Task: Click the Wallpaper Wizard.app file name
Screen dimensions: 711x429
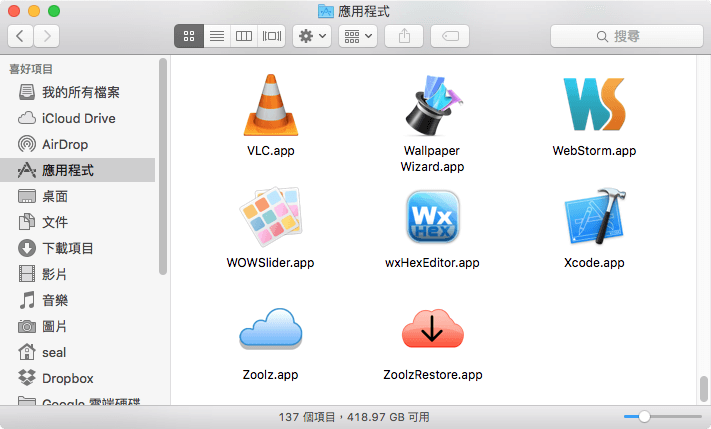Action: (432, 159)
